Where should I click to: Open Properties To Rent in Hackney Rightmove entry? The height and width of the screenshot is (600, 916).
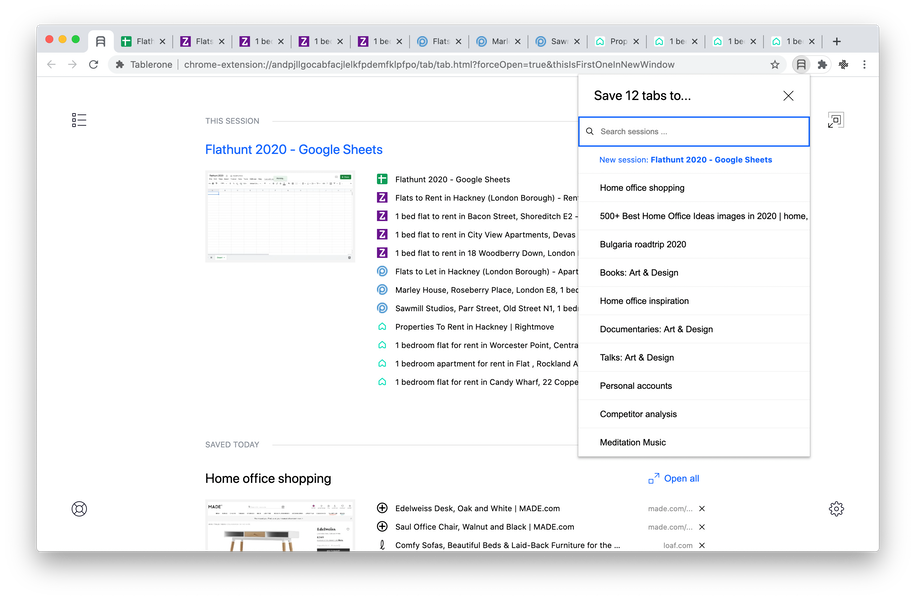click(x=474, y=327)
